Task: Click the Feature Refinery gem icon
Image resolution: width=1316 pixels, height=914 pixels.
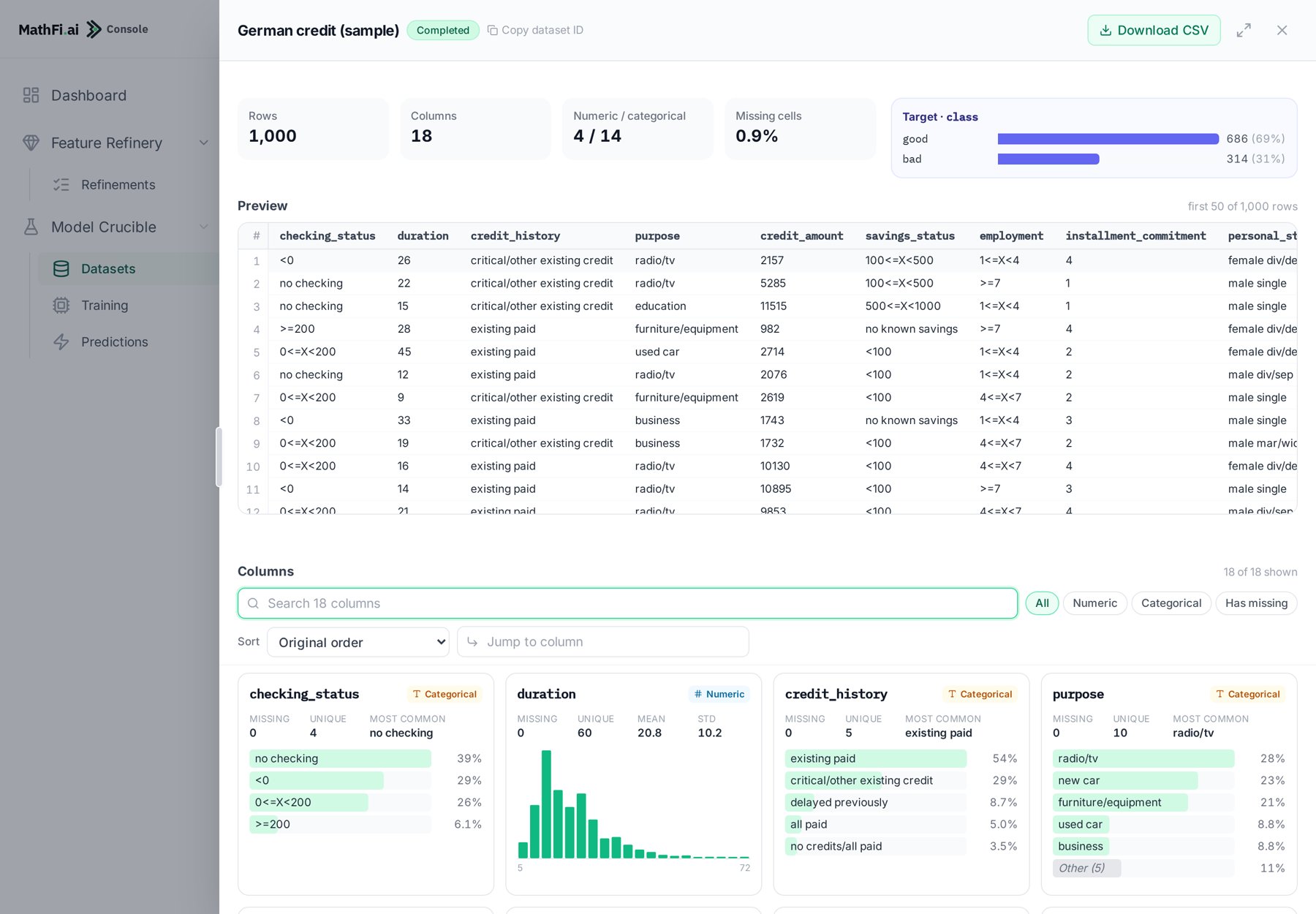Action: tap(31, 143)
